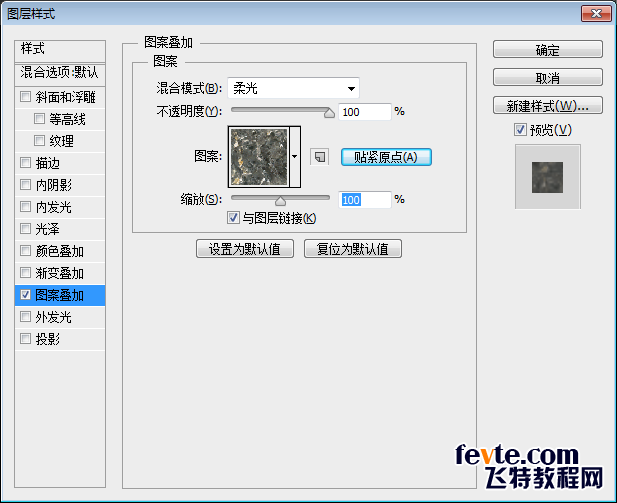617x503 pixels.
Task: Select the 描边 style entry
Action: pos(60,163)
